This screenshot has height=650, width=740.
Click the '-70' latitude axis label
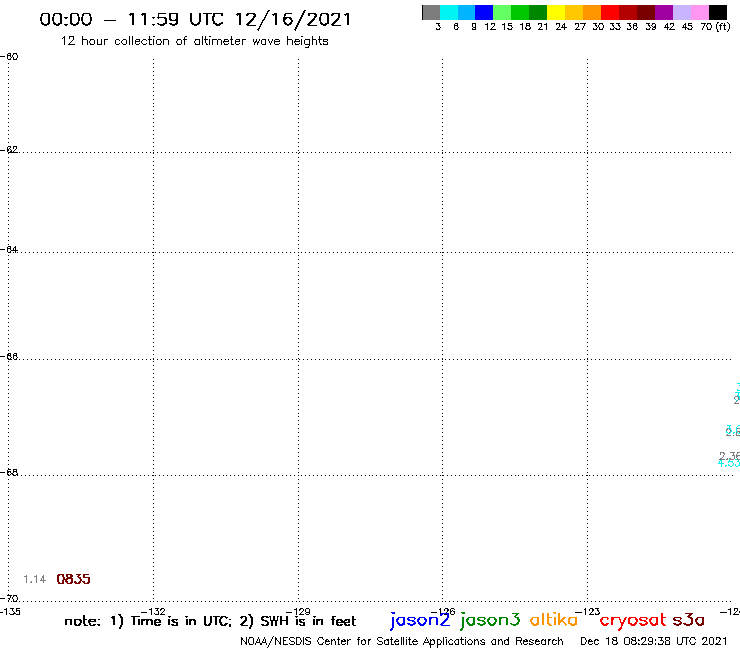[x=9, y=599]
